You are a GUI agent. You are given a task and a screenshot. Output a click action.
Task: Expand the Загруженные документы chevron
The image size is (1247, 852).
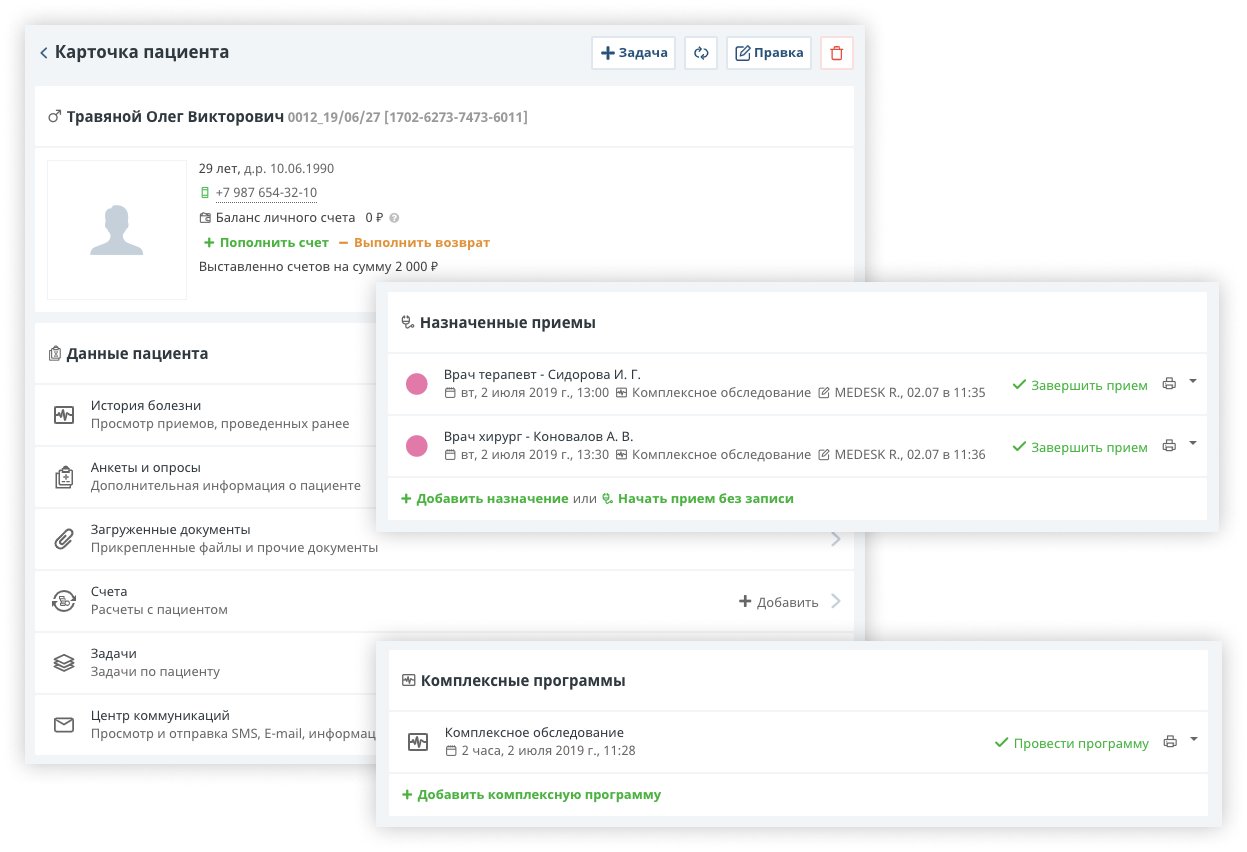[x=836, y=540]
